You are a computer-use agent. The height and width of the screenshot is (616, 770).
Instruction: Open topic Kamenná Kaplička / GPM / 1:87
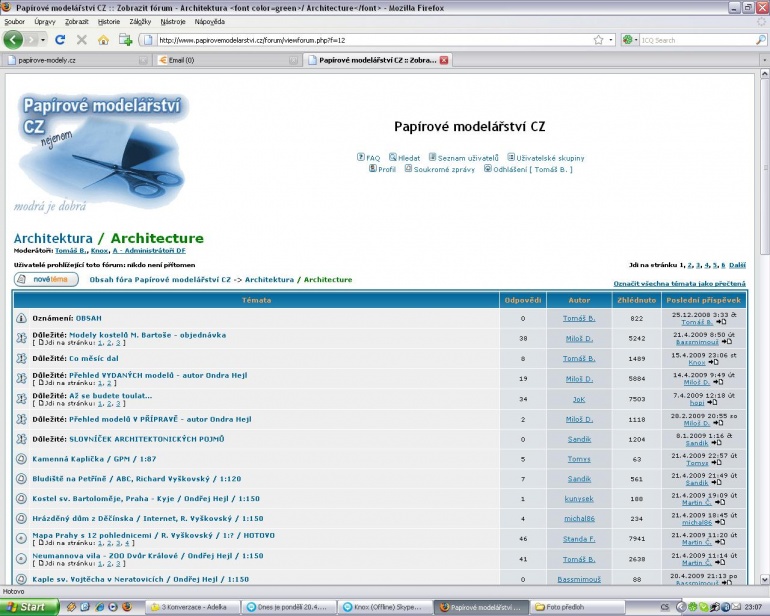(94, 459)
